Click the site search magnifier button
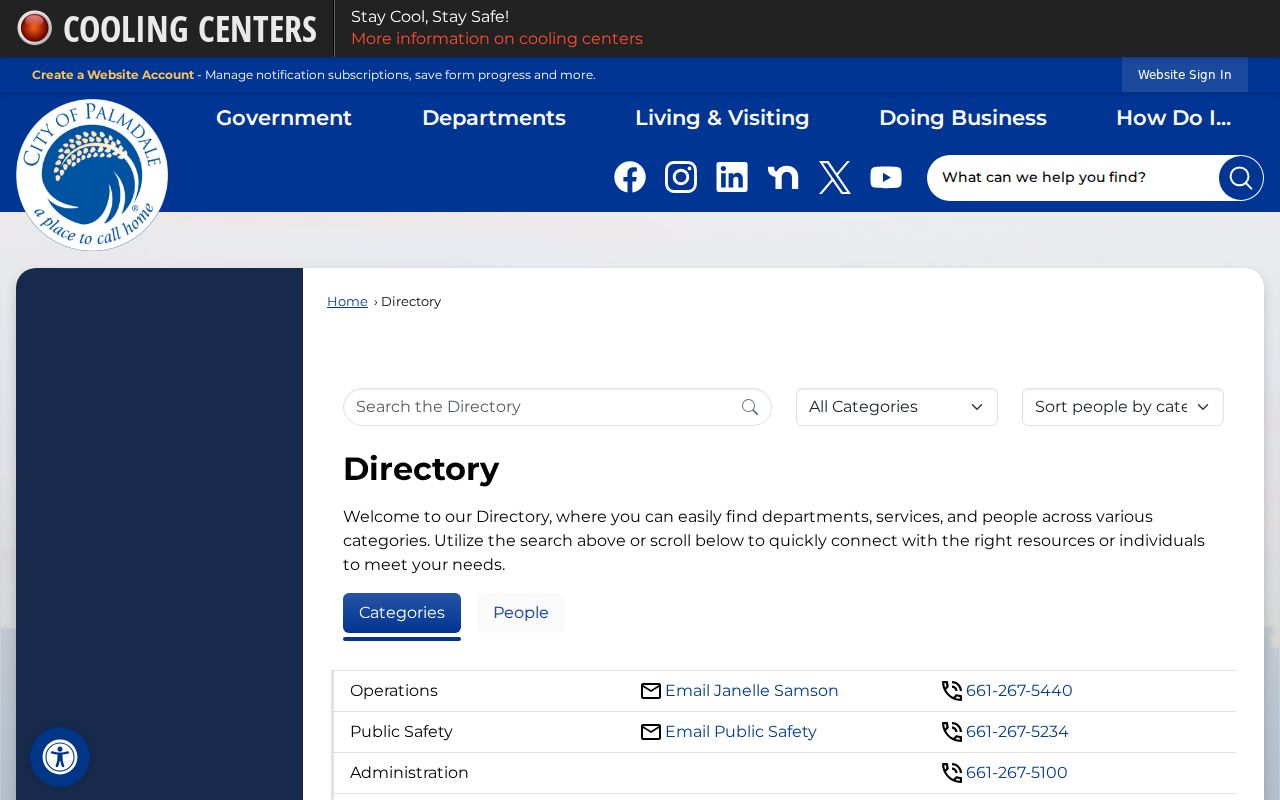 [x=1241, y=178]
